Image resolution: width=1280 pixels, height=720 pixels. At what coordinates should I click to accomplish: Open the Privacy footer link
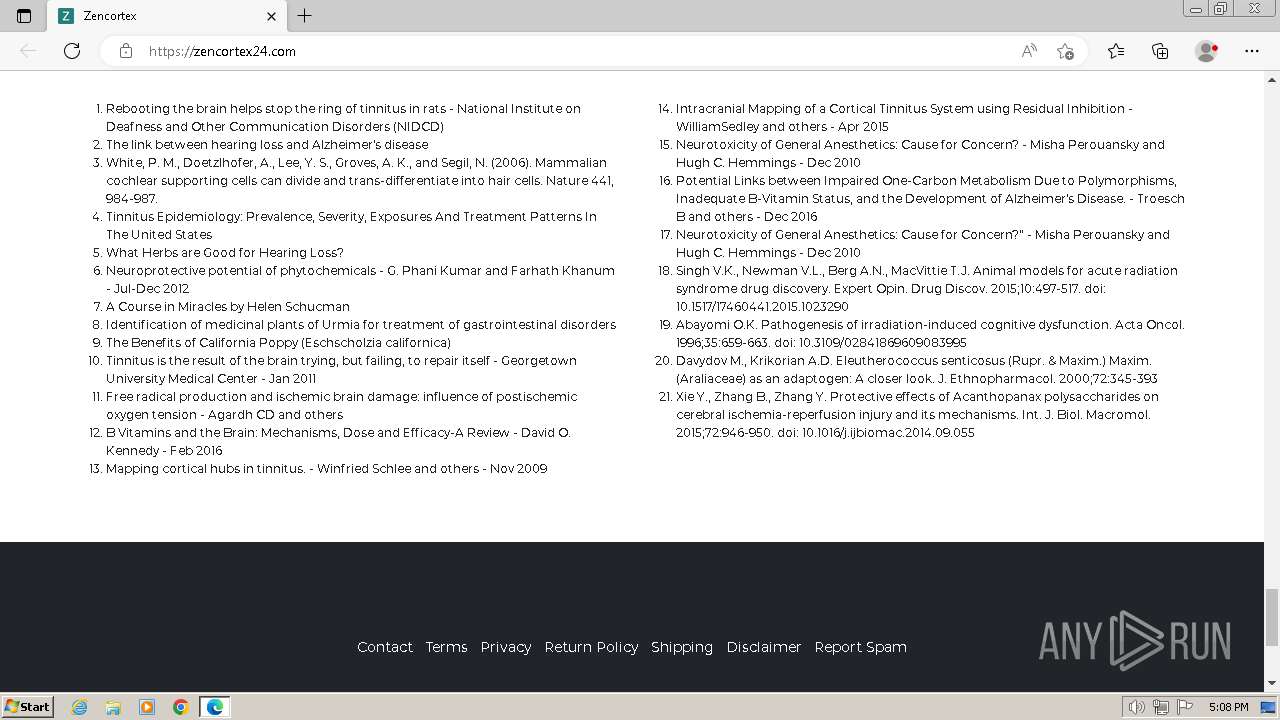[x=506, y=647]
